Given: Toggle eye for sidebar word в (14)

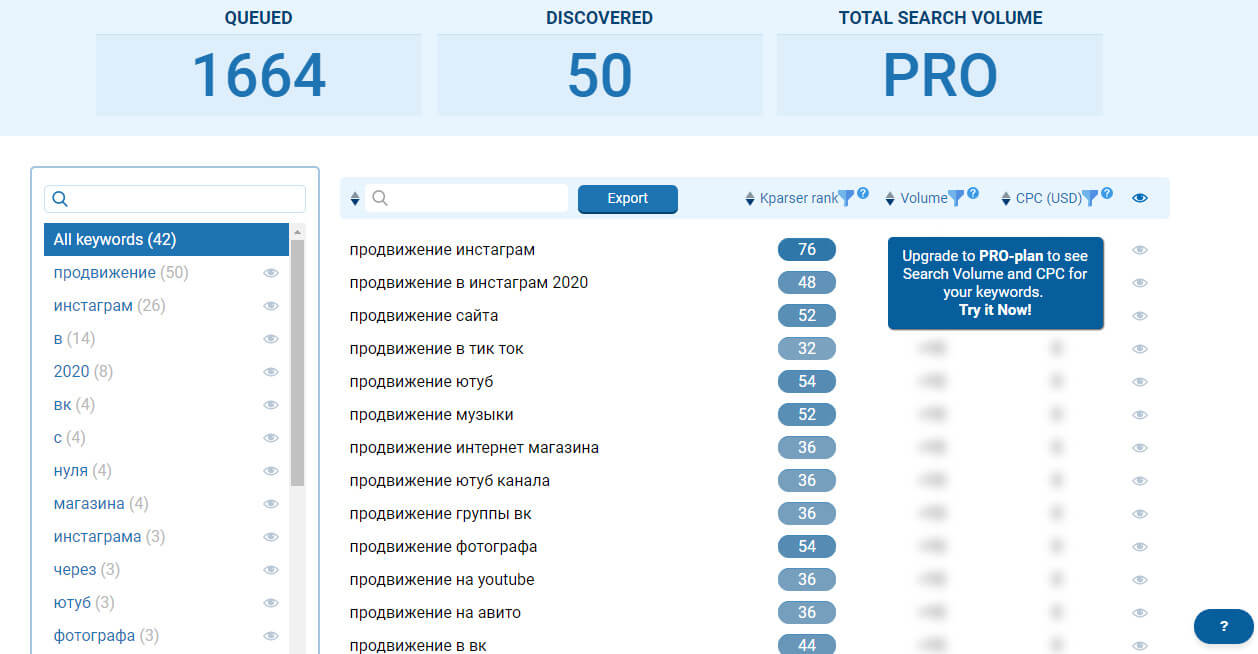Looking at the screenshot, I should pyautogui.click(x=270, y=339).
